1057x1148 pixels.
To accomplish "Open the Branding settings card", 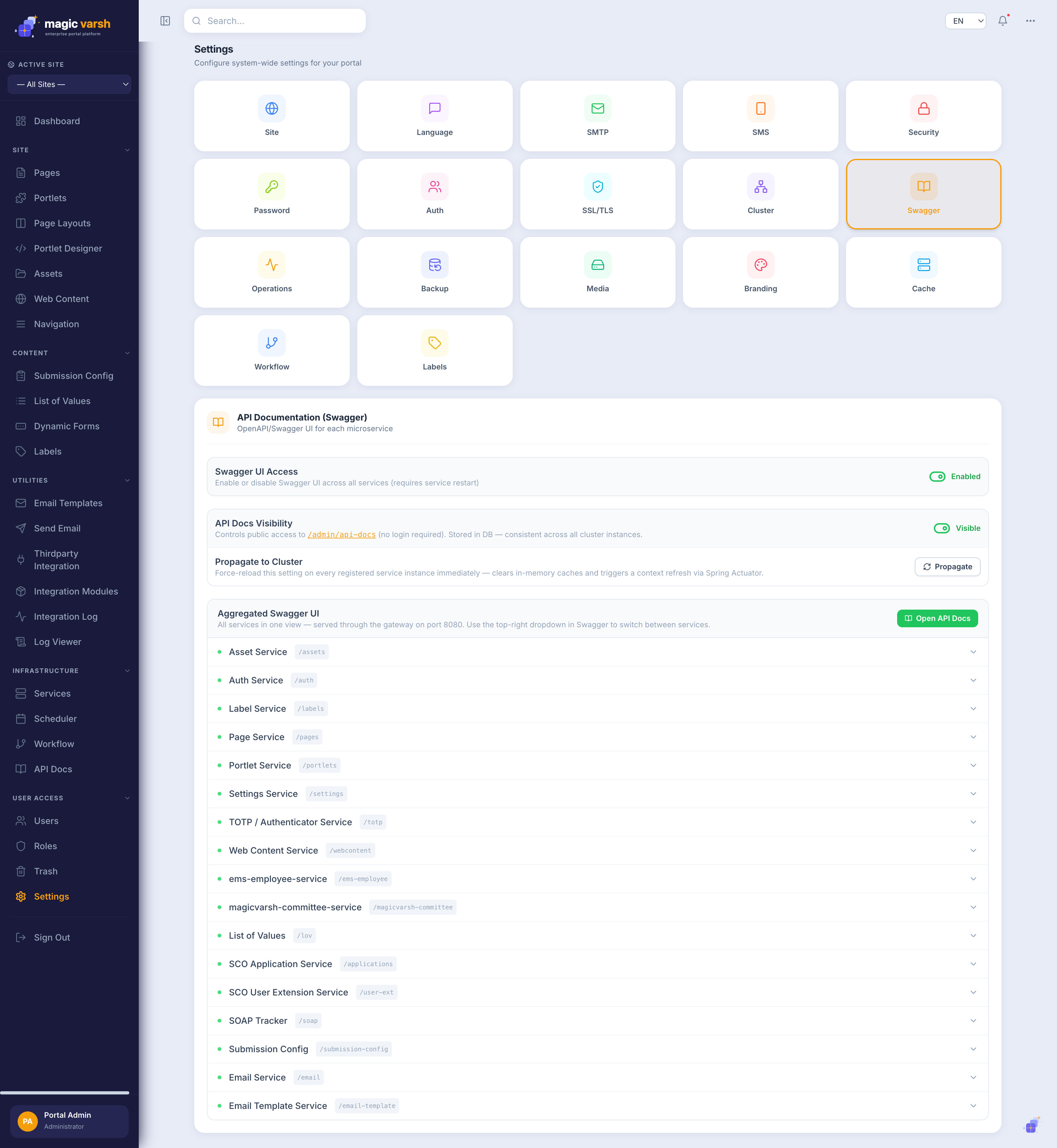I will pyautogui.click(x=761, y=273).
